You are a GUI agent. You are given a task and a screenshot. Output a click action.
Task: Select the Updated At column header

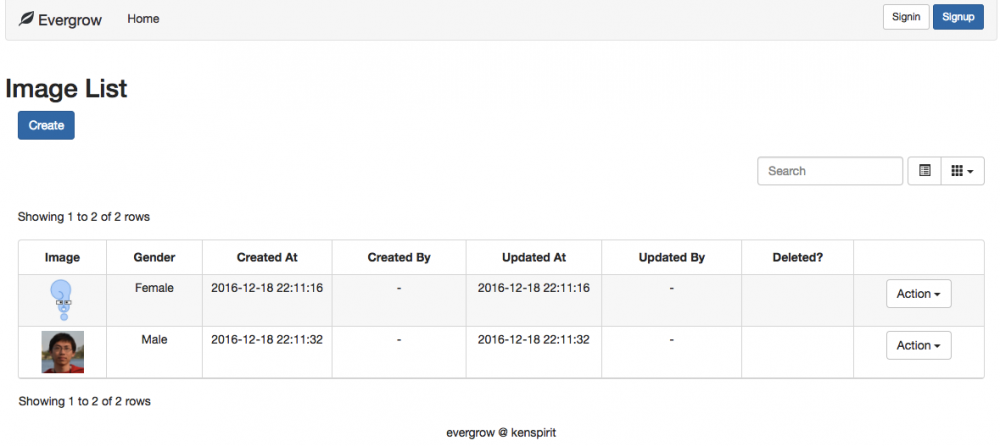click(x=534, y=257)
